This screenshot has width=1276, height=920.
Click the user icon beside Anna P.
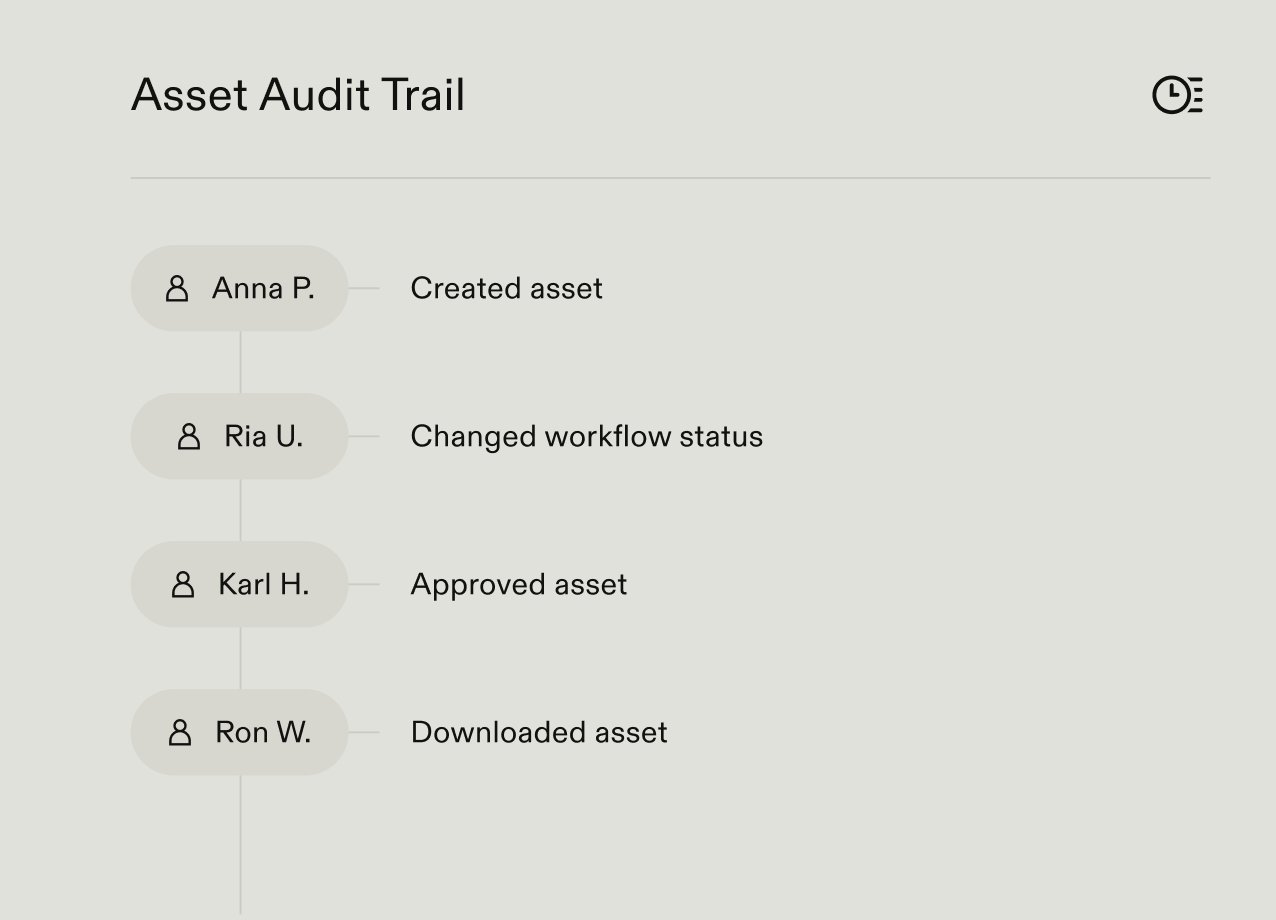point(177,289)
